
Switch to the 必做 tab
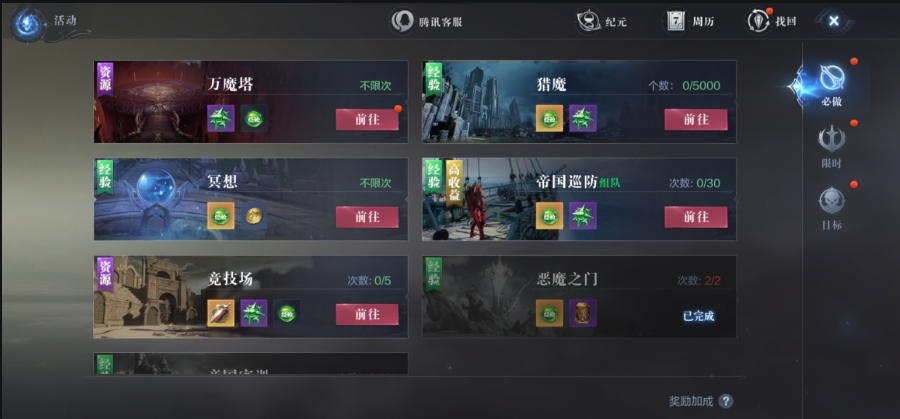tap(832, 84)
